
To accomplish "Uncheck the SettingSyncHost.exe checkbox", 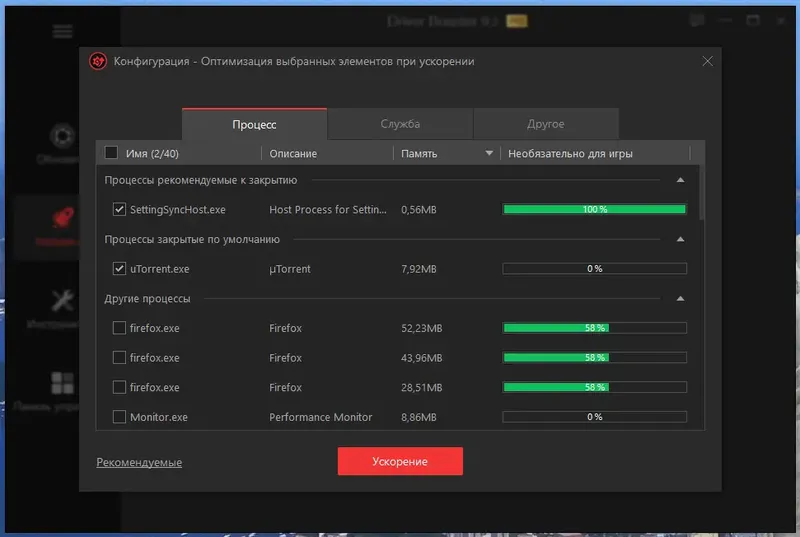I will click(119, 209).
